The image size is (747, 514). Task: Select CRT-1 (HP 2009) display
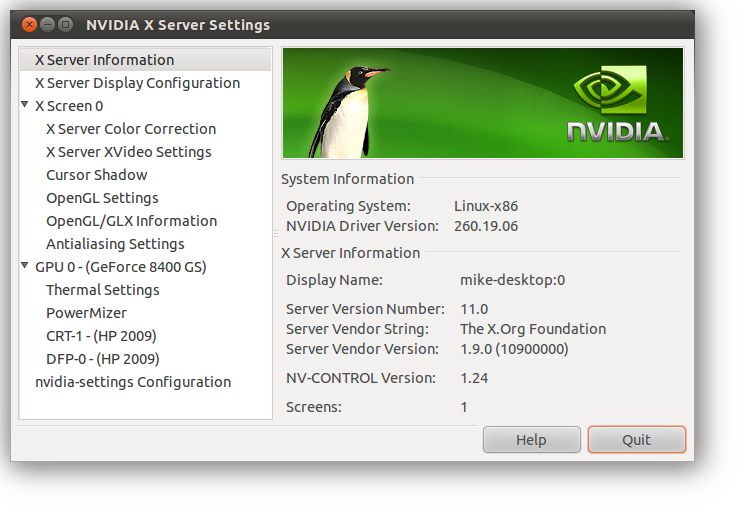tap(101, 336)
